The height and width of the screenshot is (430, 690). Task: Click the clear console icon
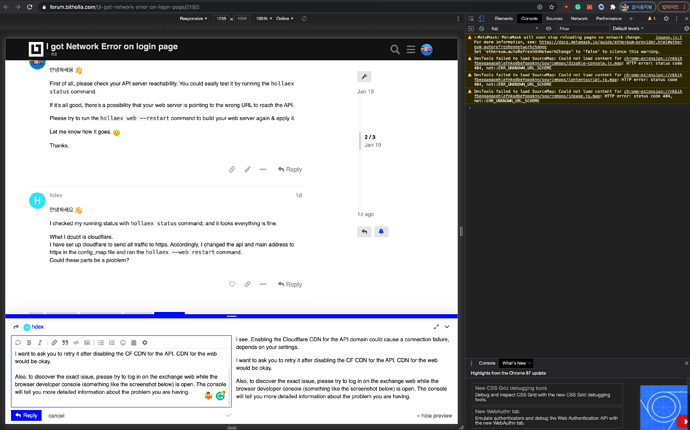481,29
